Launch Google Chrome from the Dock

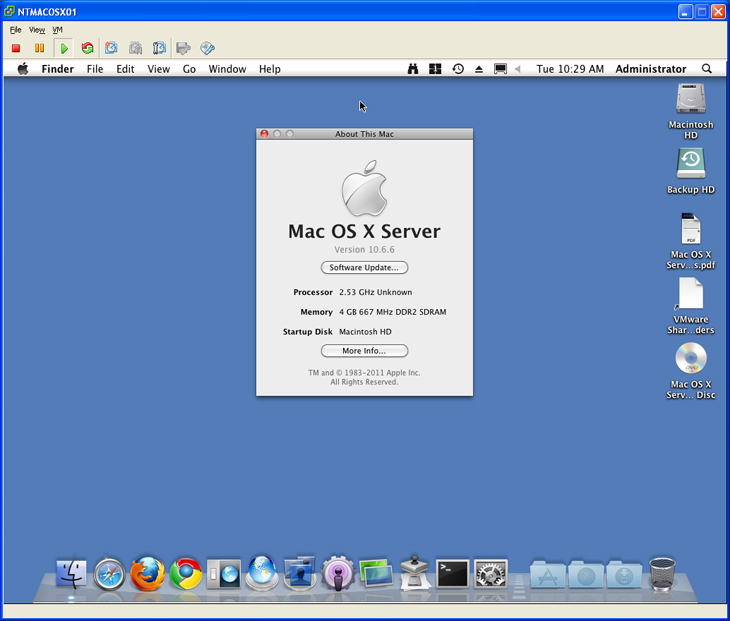(186, 574)
